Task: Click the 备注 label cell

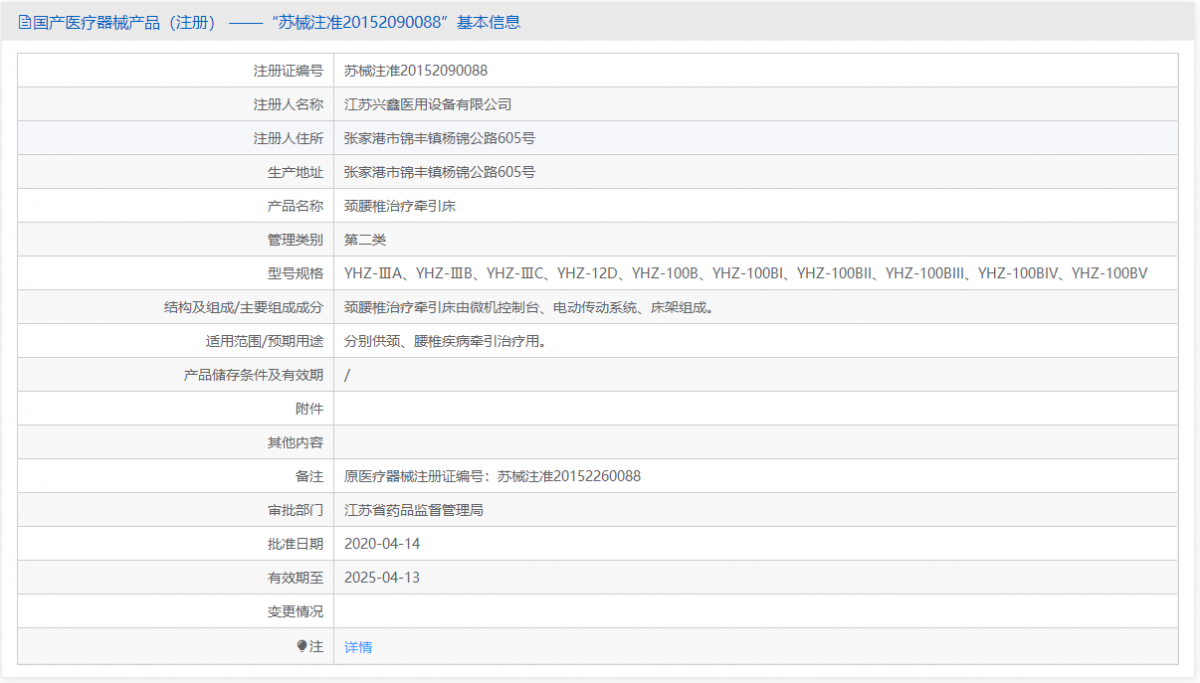Action: [x=176, y=476]
